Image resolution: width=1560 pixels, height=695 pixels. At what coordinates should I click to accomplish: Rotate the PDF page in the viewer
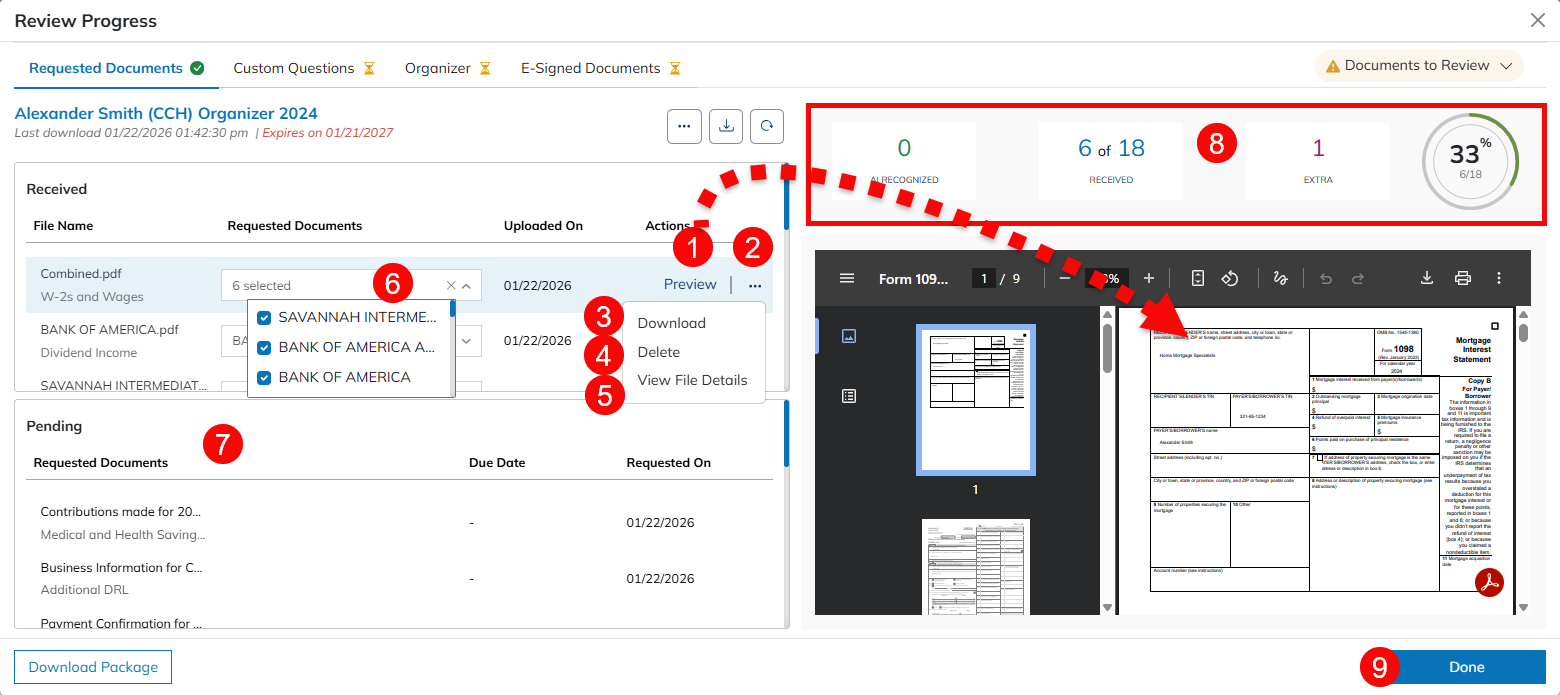[x=1231, y=278]
